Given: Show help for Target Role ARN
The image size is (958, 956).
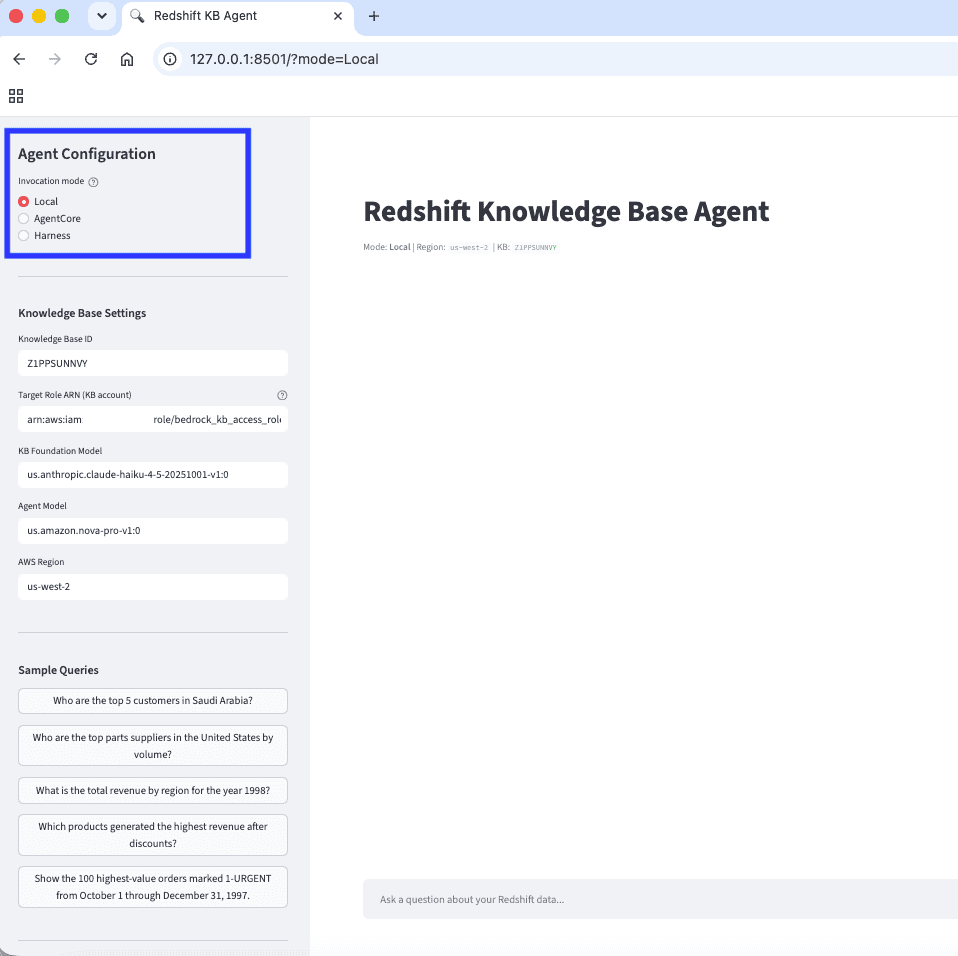Looking at the screenshot, I should [x=282, y=395].
